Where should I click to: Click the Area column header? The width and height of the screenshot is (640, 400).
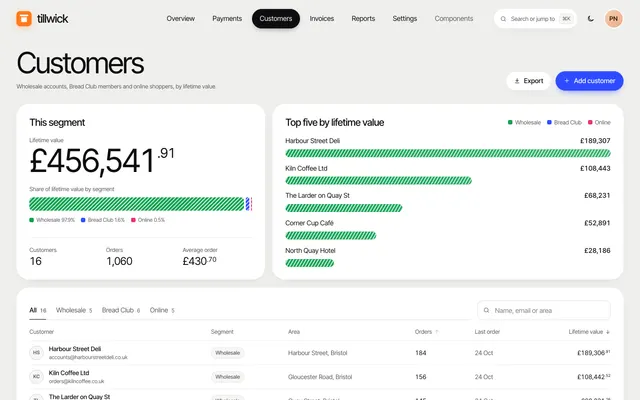(294, 332)
